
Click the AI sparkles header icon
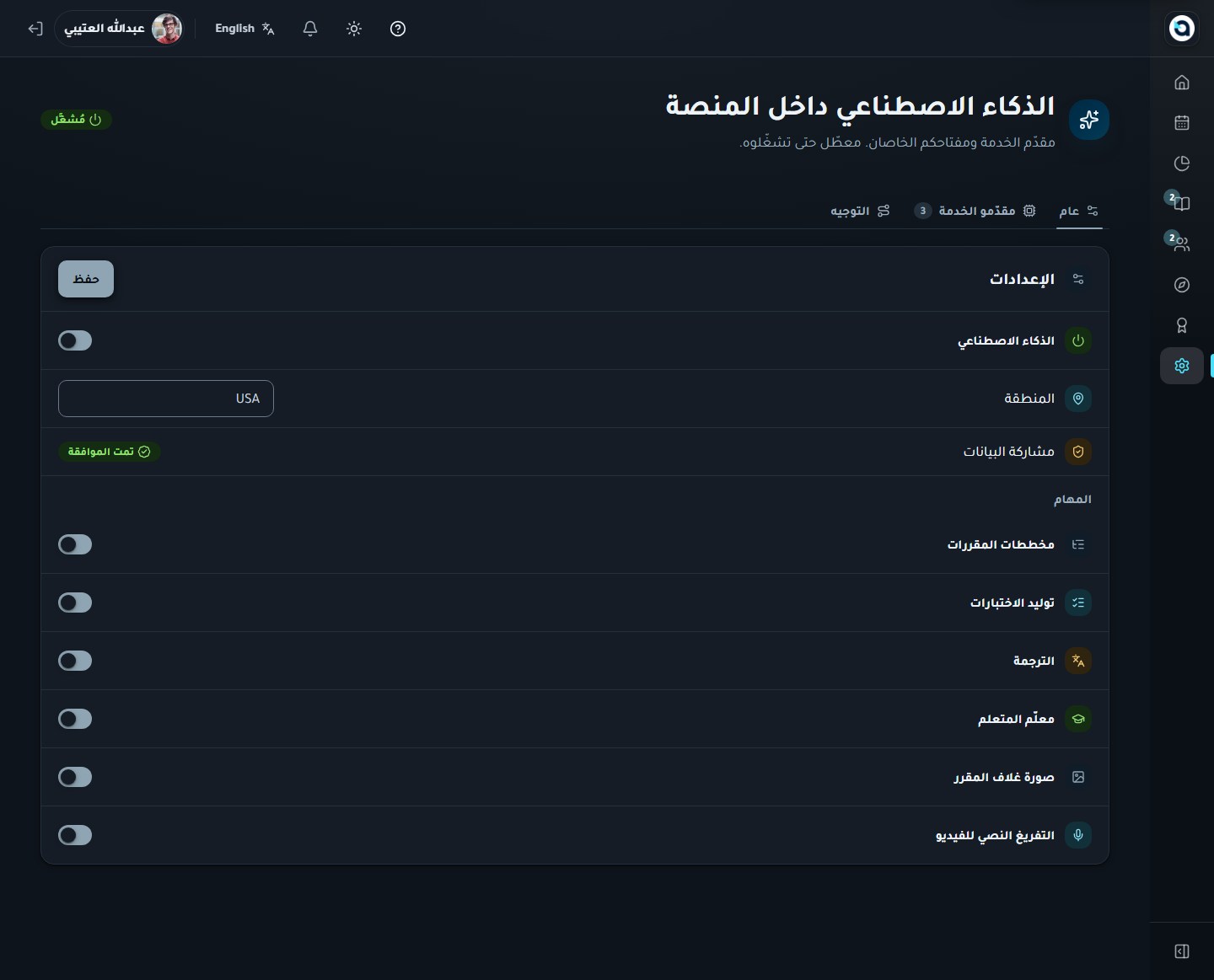1089,120
